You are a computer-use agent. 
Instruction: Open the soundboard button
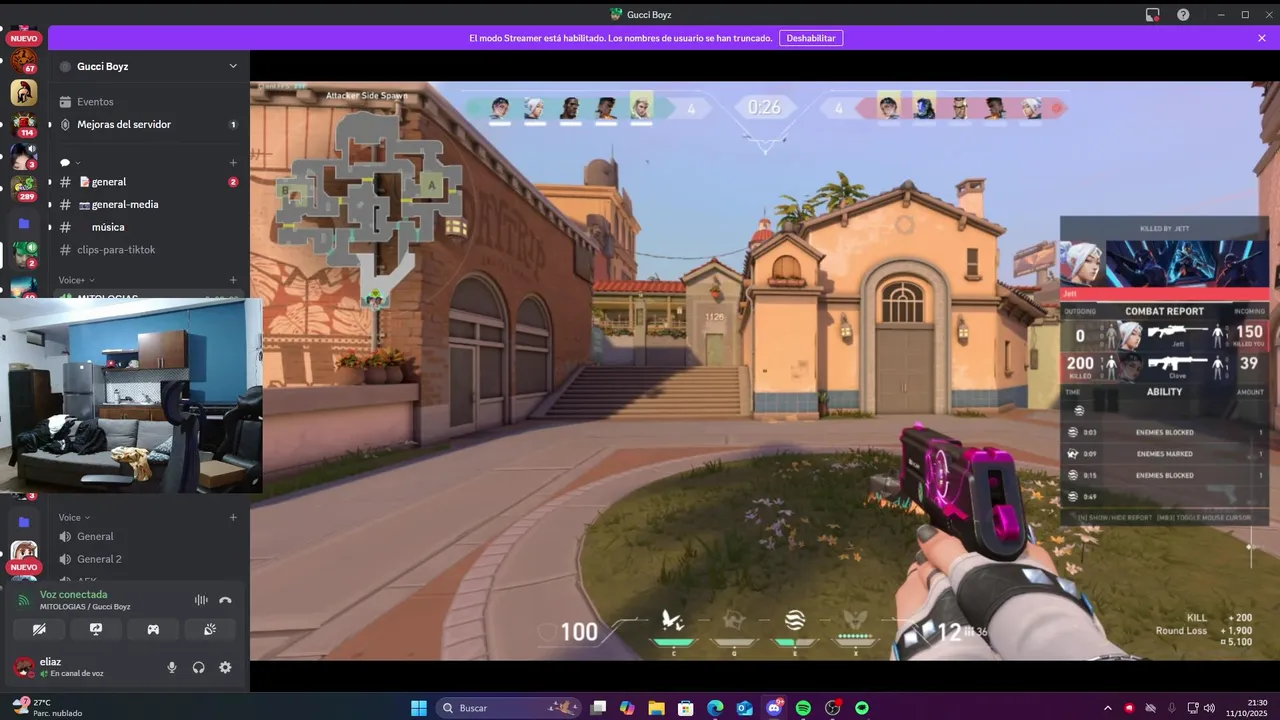[x=210, y=629]
